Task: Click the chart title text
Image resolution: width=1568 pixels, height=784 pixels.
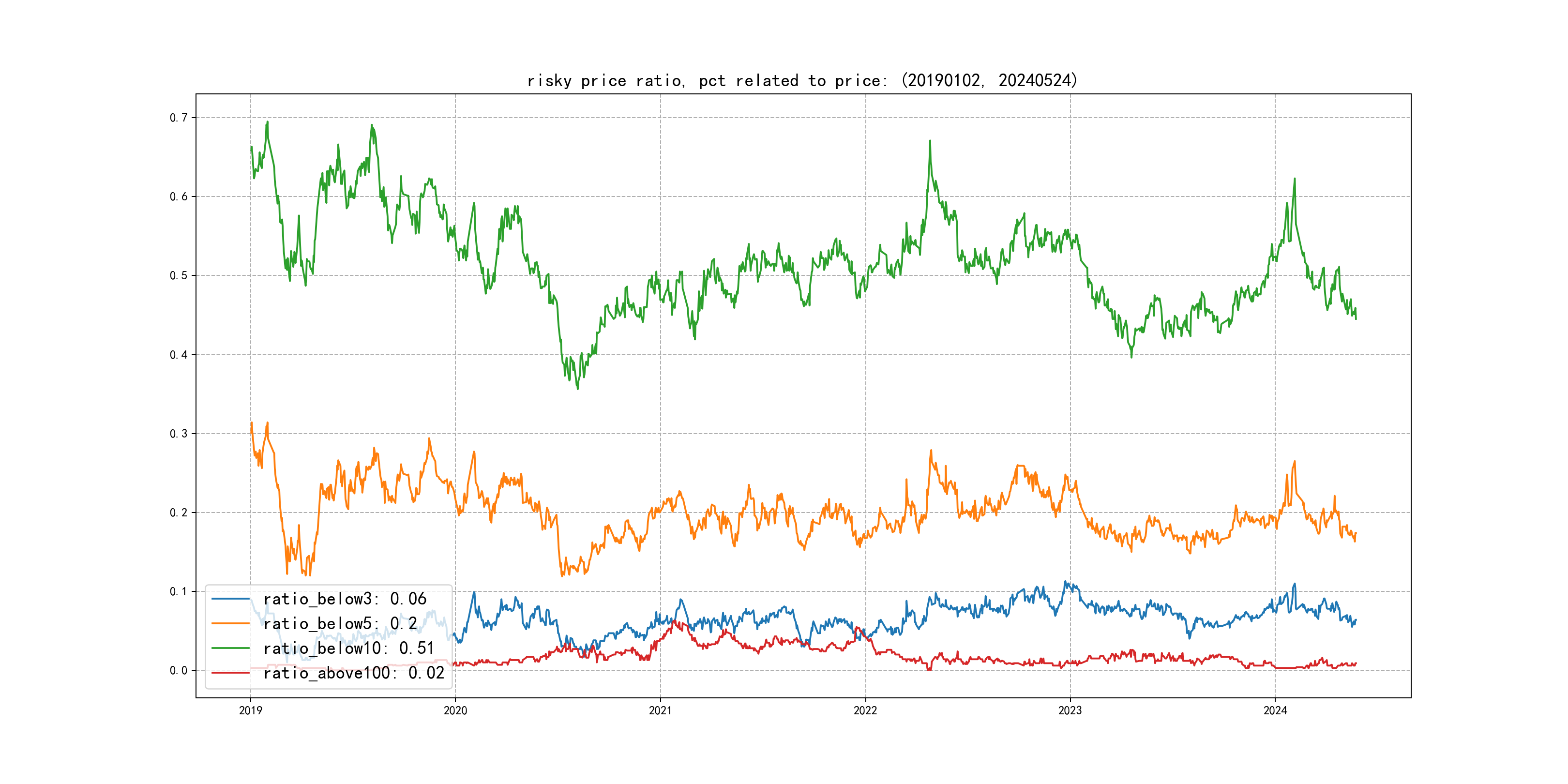Action: click(x=802, y=80)
